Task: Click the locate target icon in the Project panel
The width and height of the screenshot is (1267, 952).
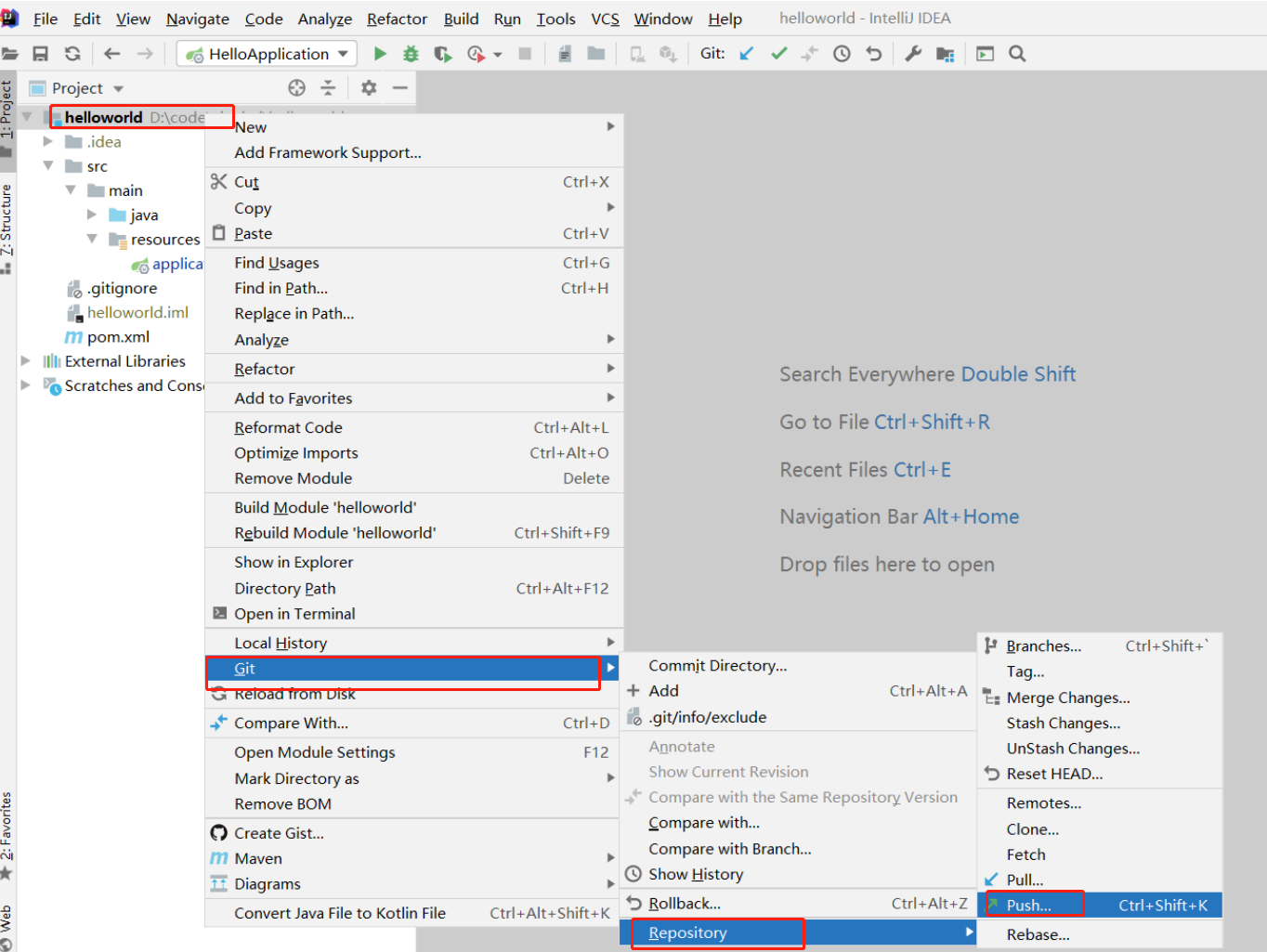Action: [x=297, y=87]
